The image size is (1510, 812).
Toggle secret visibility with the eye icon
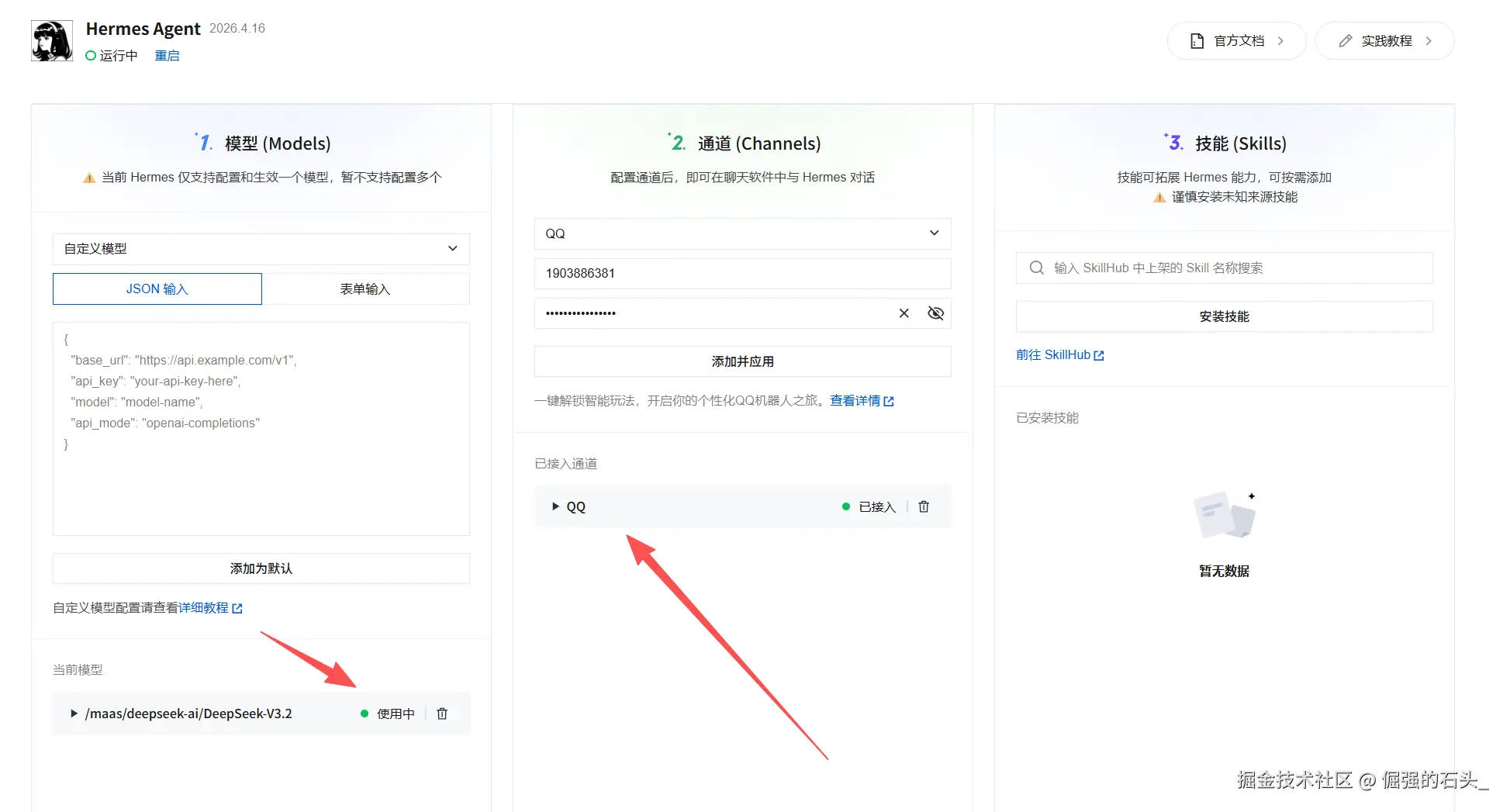click(936, 313)
